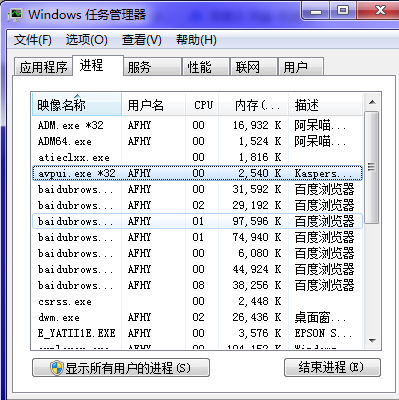Image resolution: width=399 pixels, height=400 pixels.
Task: Open the 选项(O) menu
Action: tap(87, 40)
